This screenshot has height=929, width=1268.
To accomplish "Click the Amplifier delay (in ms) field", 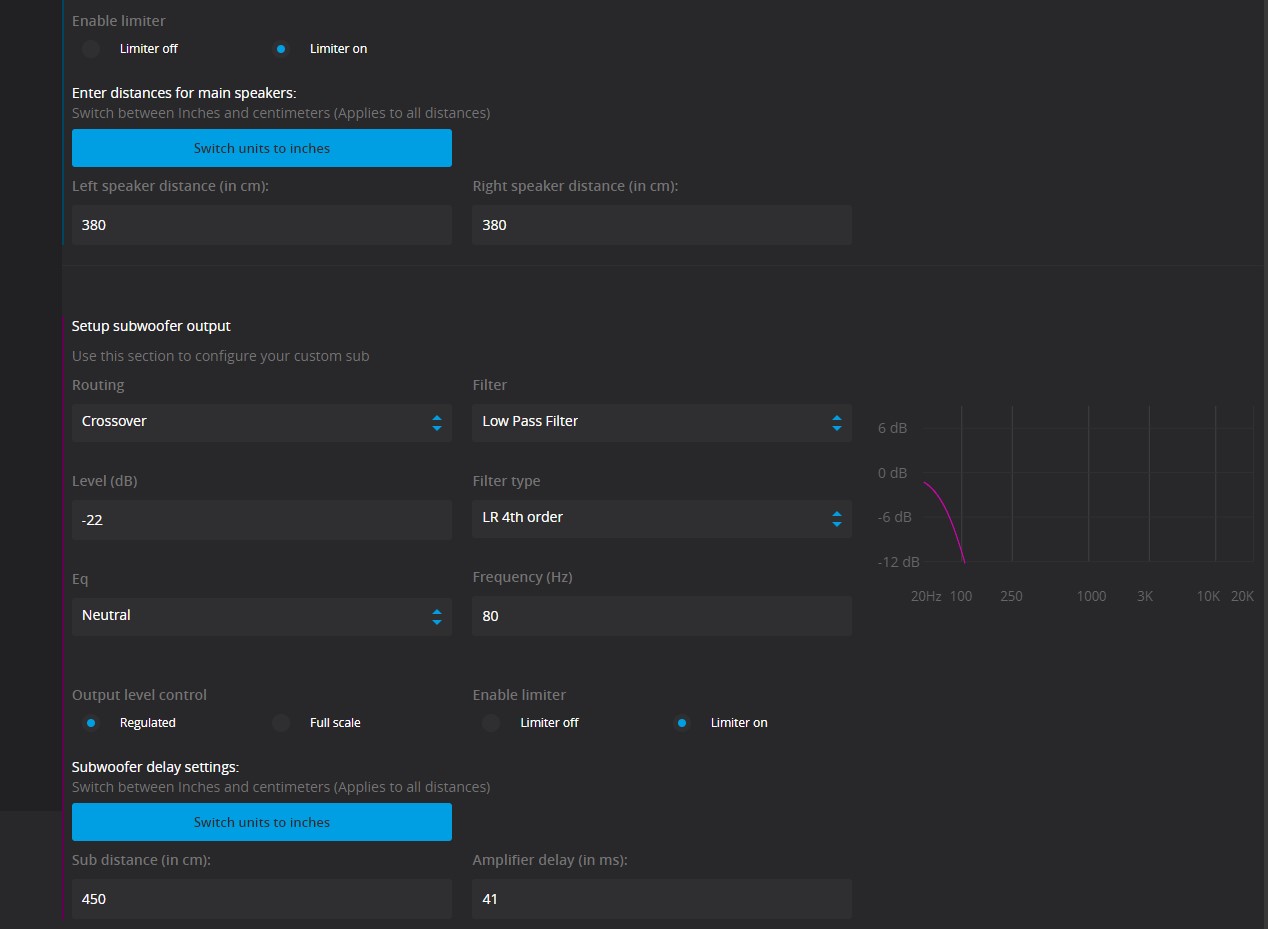I will coord(662,899).
